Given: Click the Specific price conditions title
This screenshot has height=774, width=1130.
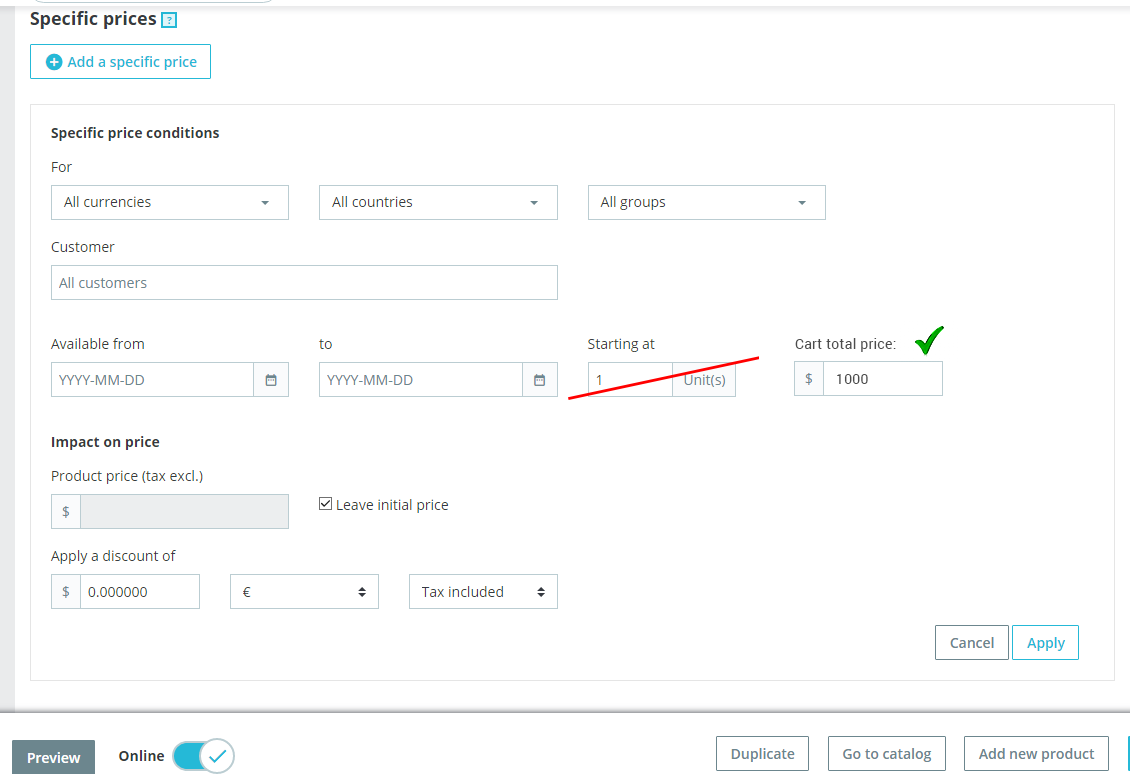Looking at the screenshot, I should point(135,133).
